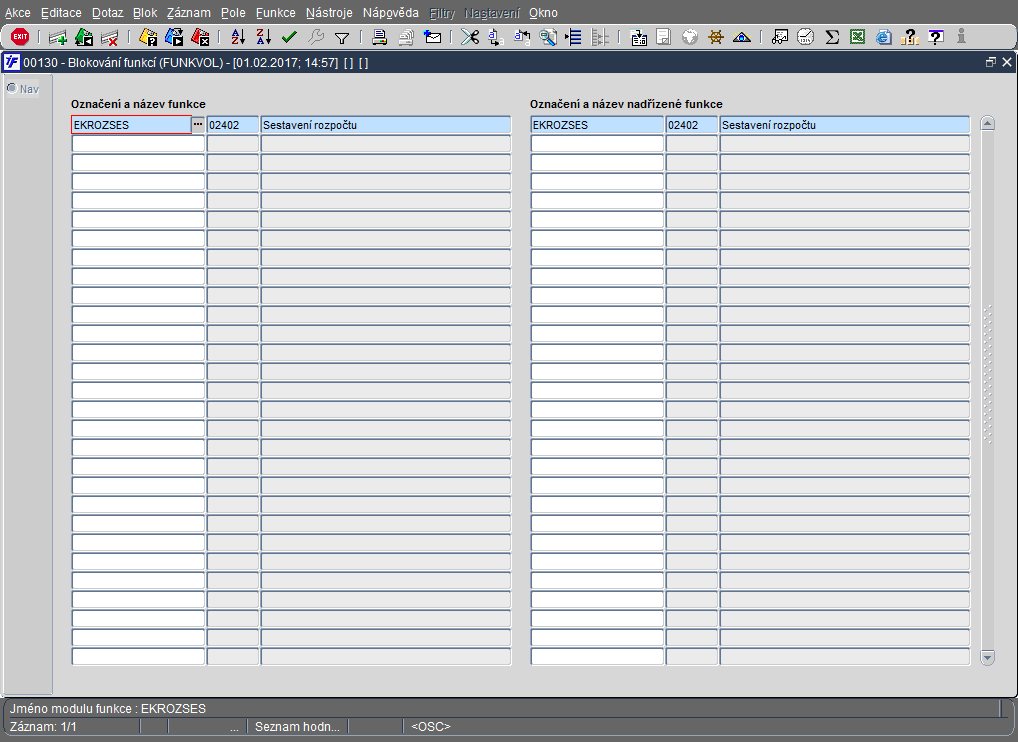
Task: Open the Dotaz menu
Action: pyautogui.click(x=107, y=13)
